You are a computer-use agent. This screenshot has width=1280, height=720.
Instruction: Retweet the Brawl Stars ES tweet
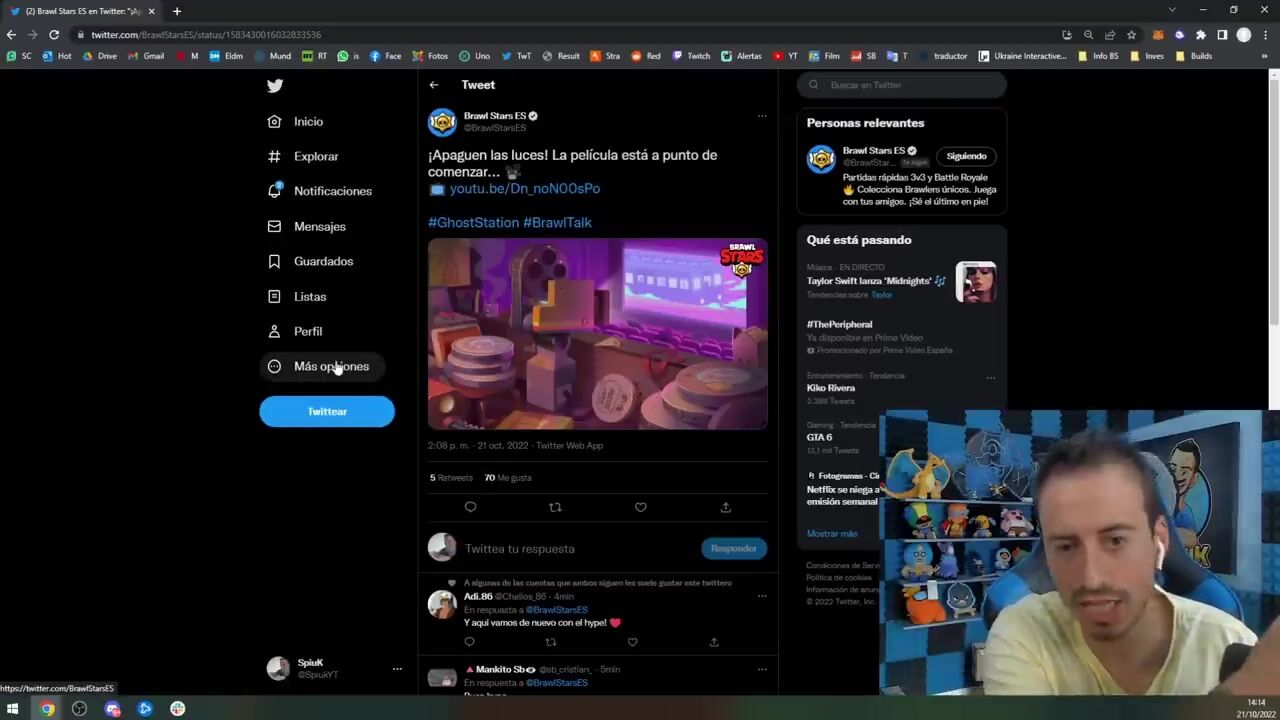click(555, 507)
